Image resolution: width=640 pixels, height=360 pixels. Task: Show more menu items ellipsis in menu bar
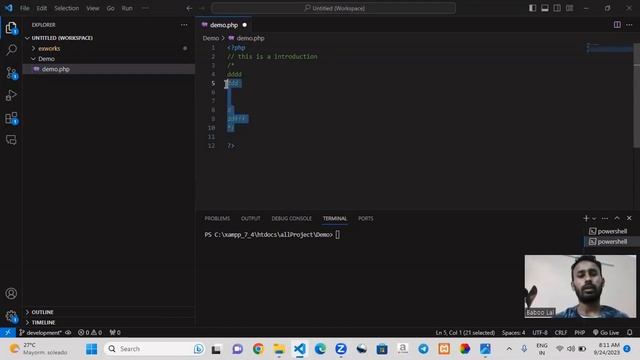tap(145, 8)
